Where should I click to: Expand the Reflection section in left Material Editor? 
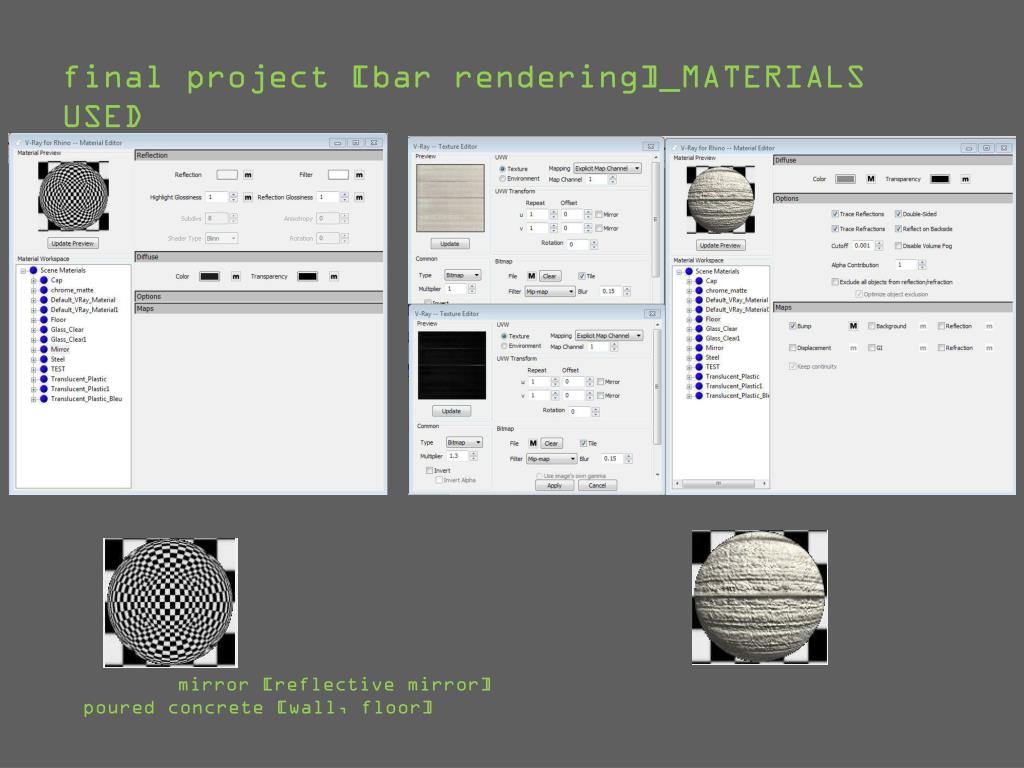pyautogui.click(x=259, y=155)
